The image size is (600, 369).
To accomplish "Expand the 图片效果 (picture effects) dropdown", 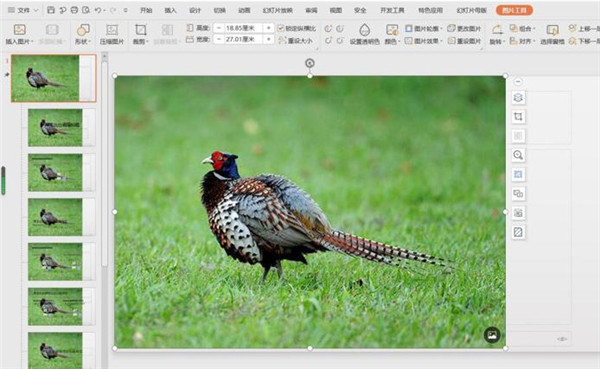I will [424, 40].
